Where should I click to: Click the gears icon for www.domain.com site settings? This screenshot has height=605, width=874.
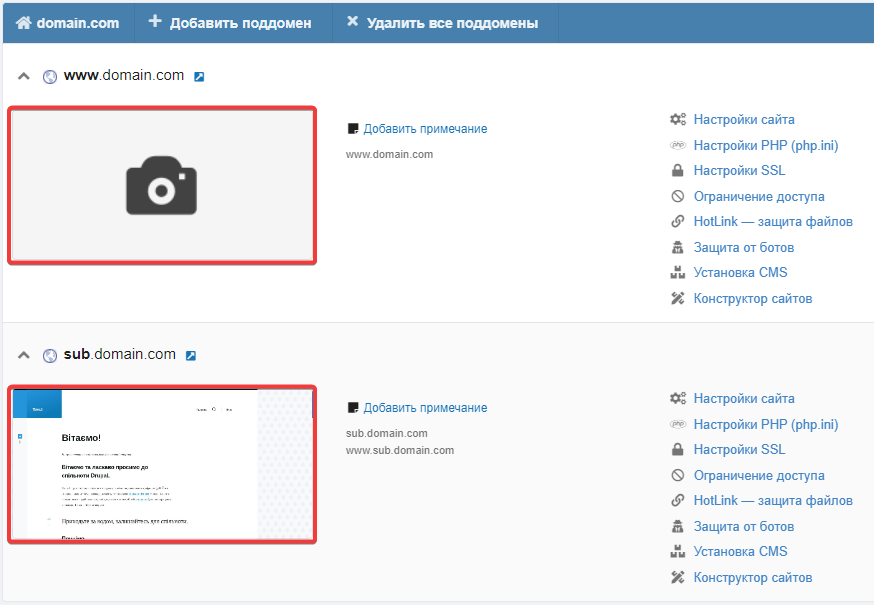[678, 120]
